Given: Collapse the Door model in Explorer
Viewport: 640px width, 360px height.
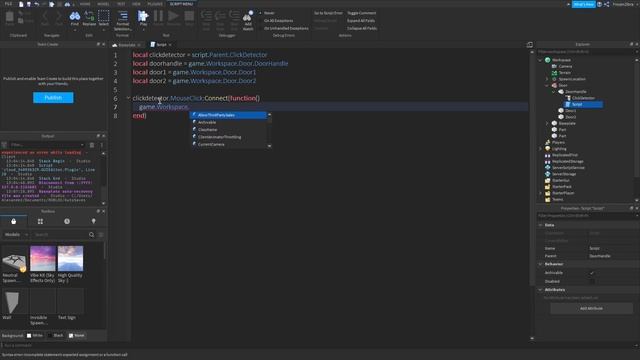Looking at the screenshot, I should click(x=547, y=85).
